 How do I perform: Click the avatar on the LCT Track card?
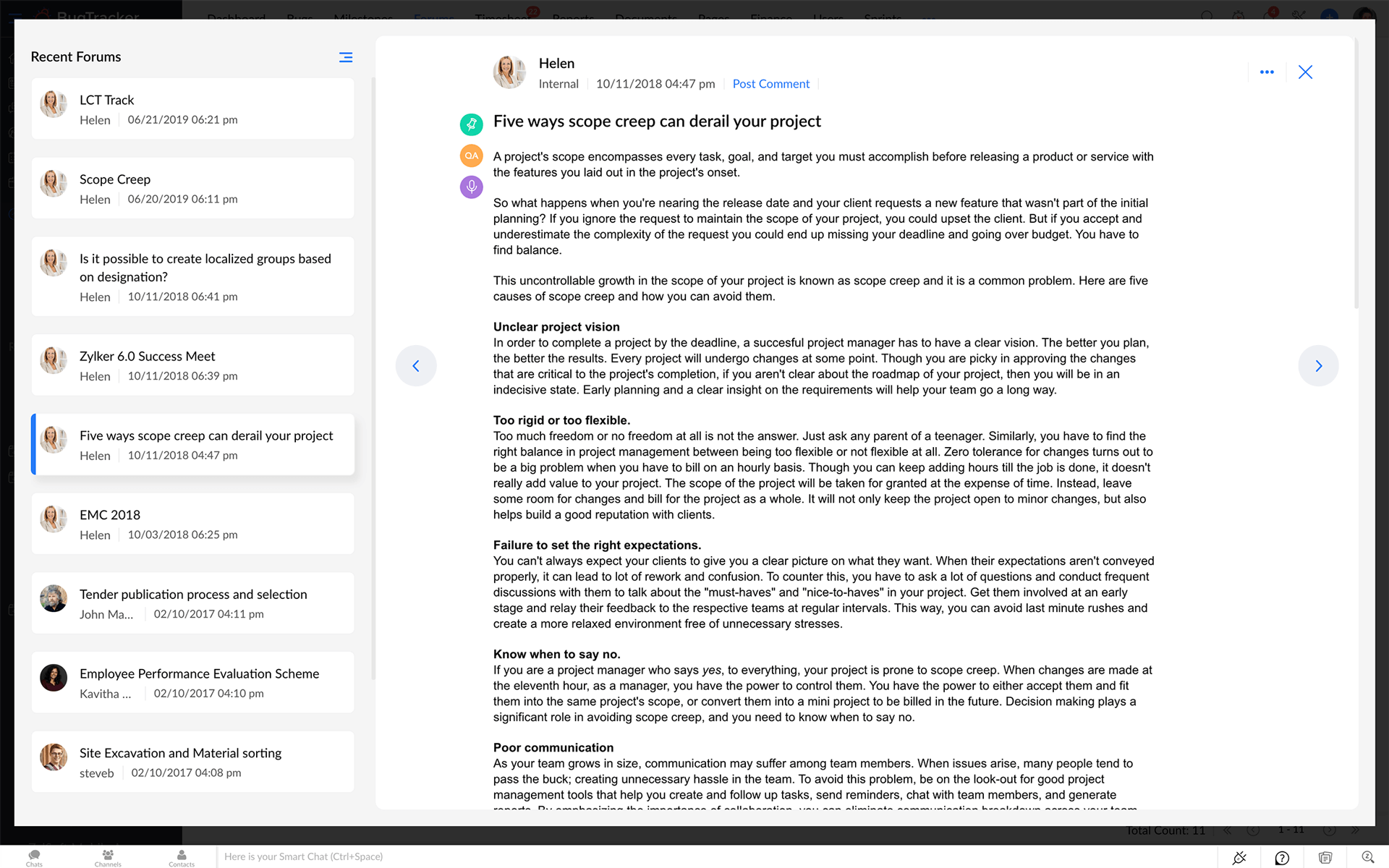(x=54, y=104)
